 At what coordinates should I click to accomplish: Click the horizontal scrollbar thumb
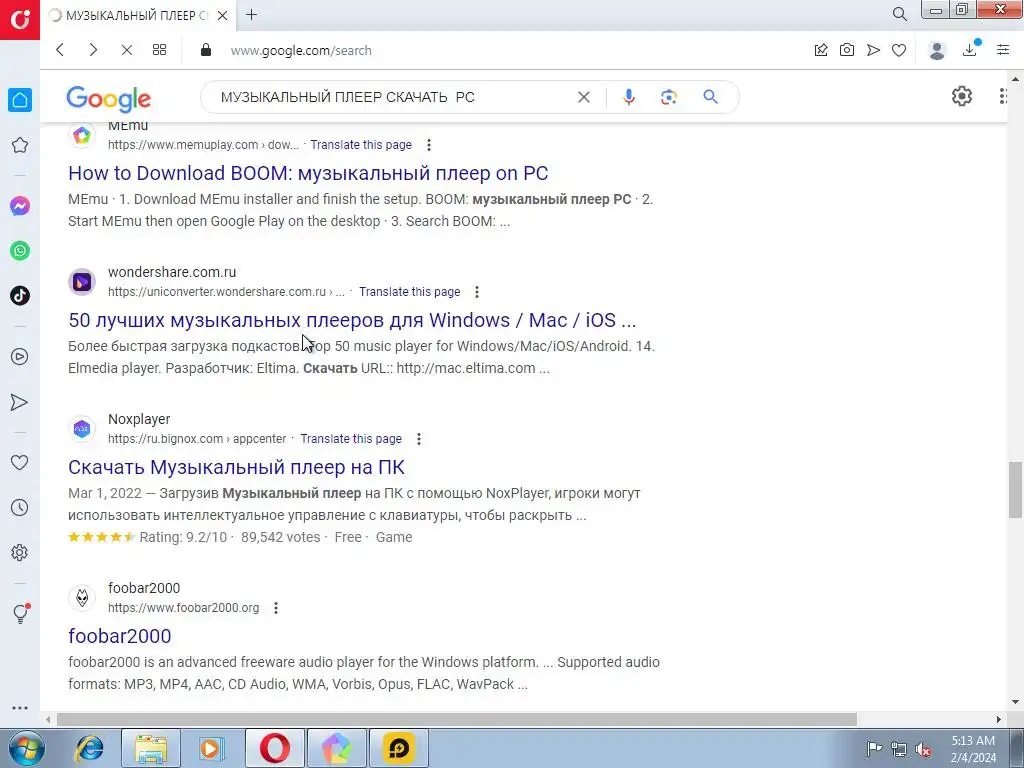pyautogui.click(x=456, y=719)
